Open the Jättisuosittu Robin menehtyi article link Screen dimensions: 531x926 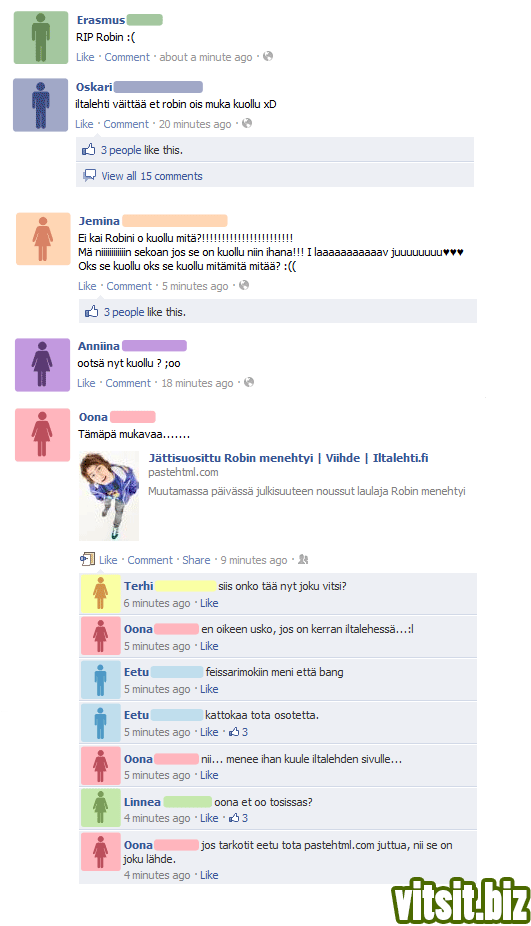288,458
